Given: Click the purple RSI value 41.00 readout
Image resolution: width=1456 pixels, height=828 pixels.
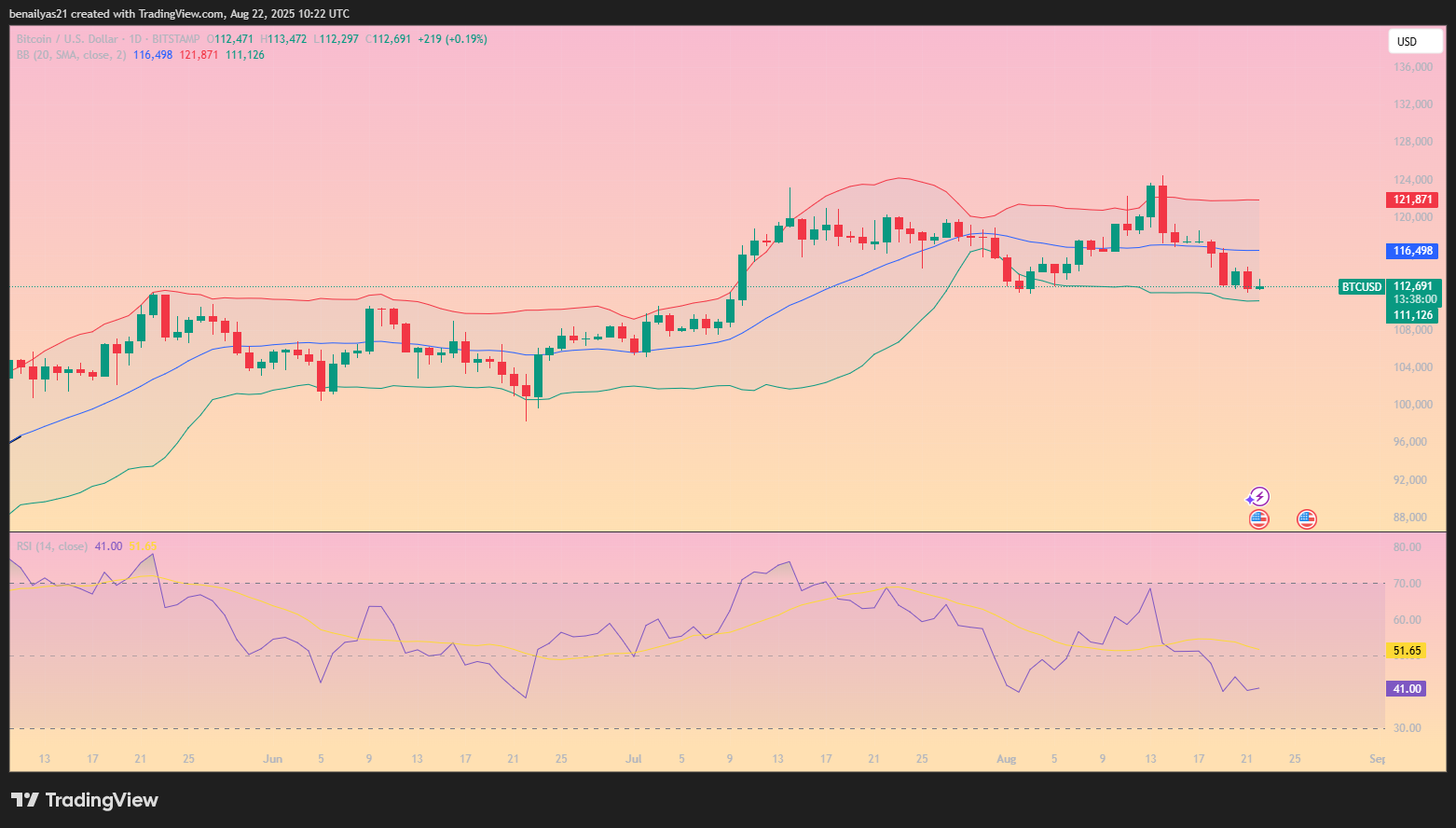Looking at the screenshot, I should pyautogui.click(x=108, y=545).
